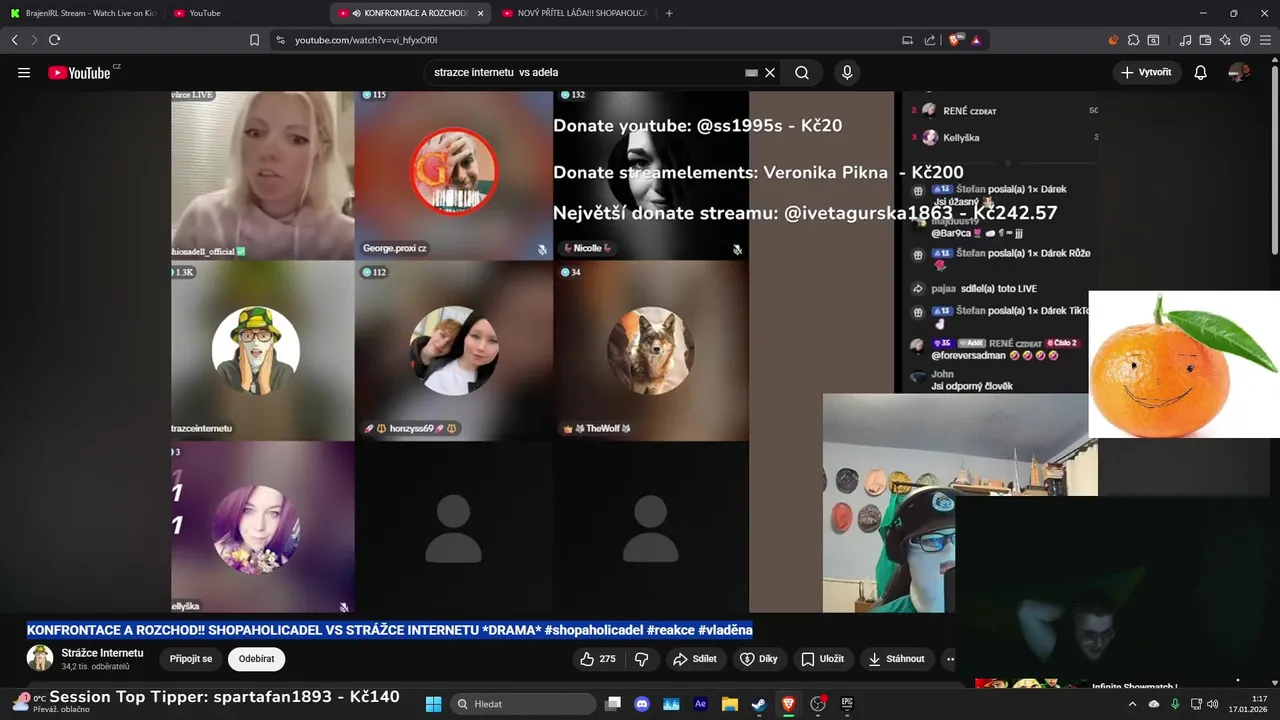Click the Vytvořit create button
Viewport: 1280px width, 720px height.
click(1147, 73)
